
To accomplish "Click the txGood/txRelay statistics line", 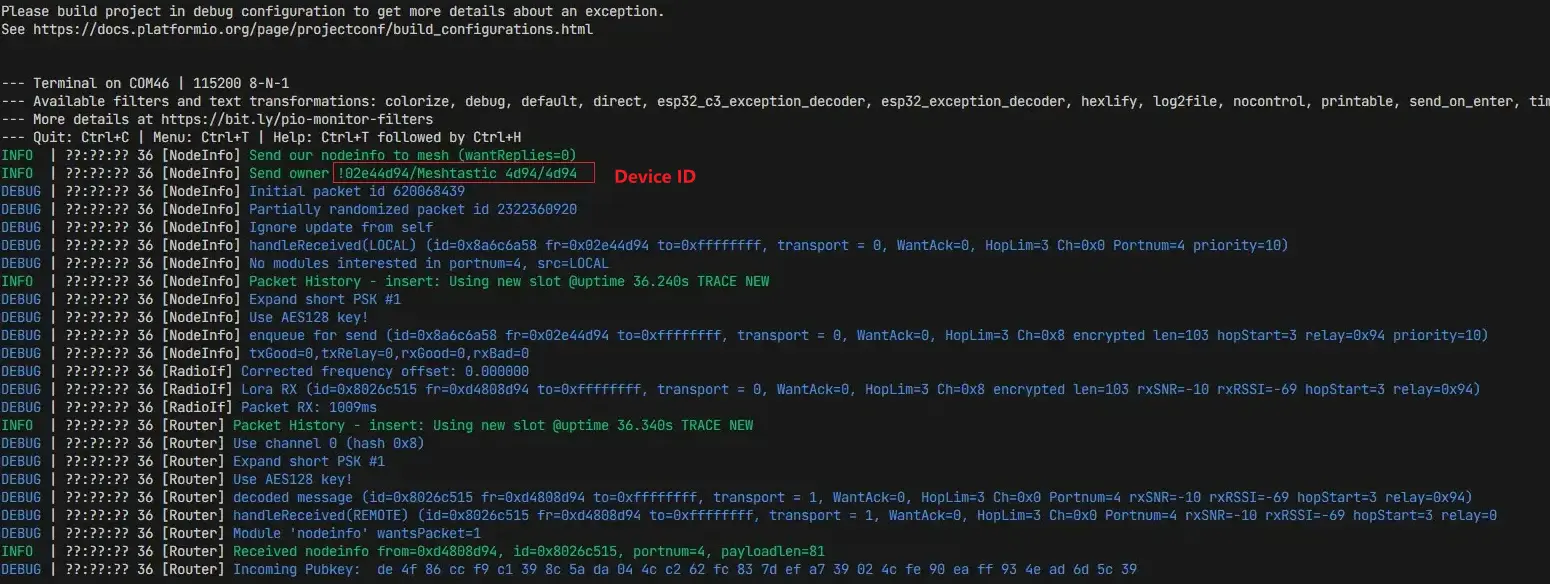I will (388, 353).
